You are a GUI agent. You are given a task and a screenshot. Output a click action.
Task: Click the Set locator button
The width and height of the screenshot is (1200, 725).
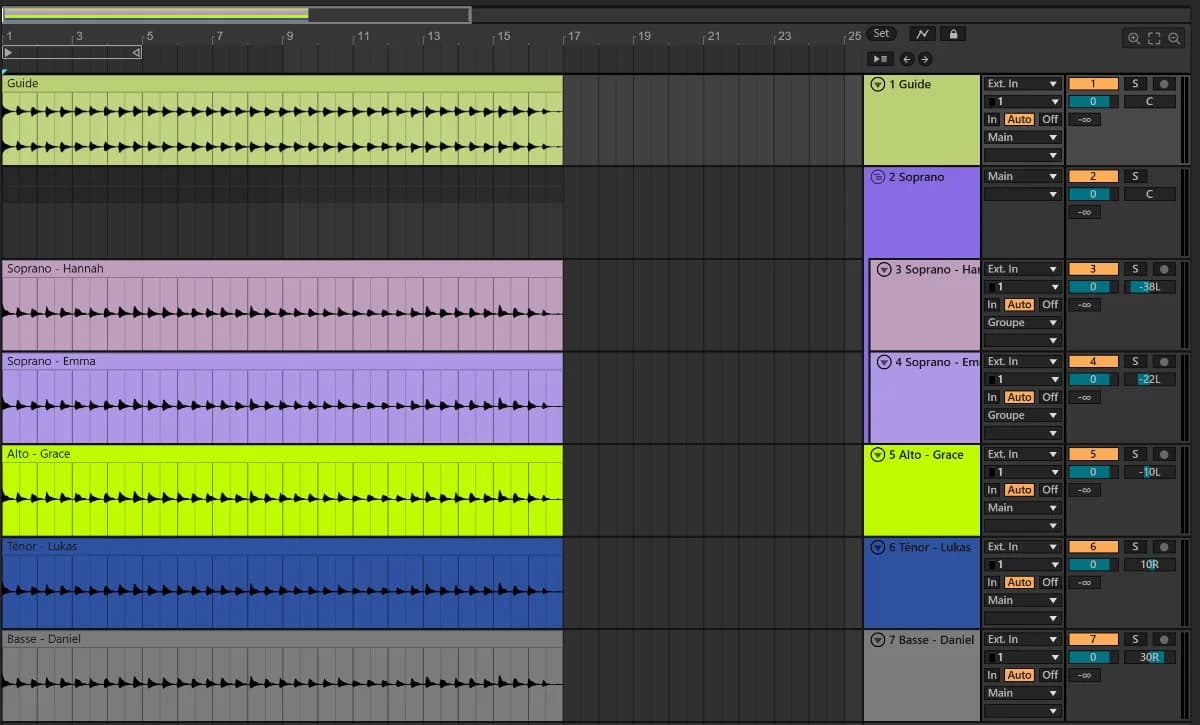click(x=881, y=34)
